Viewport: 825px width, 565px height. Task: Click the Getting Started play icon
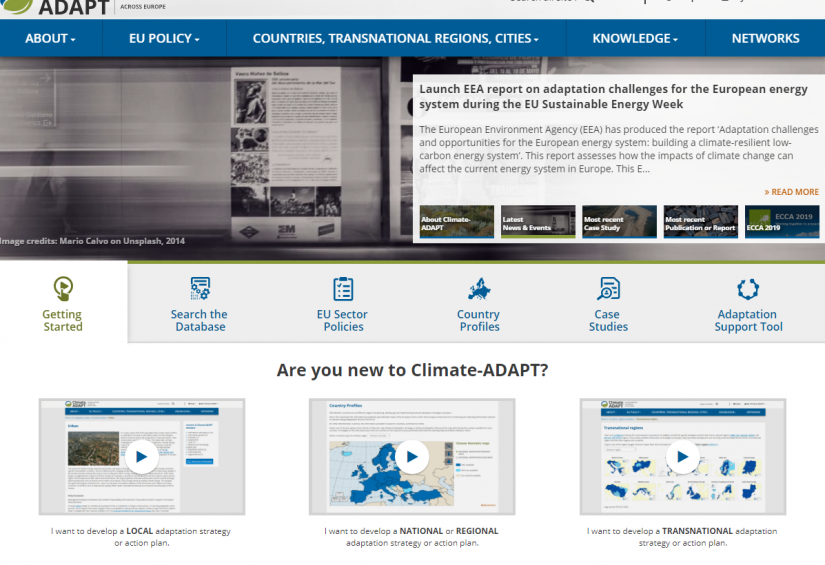point(63,288)
